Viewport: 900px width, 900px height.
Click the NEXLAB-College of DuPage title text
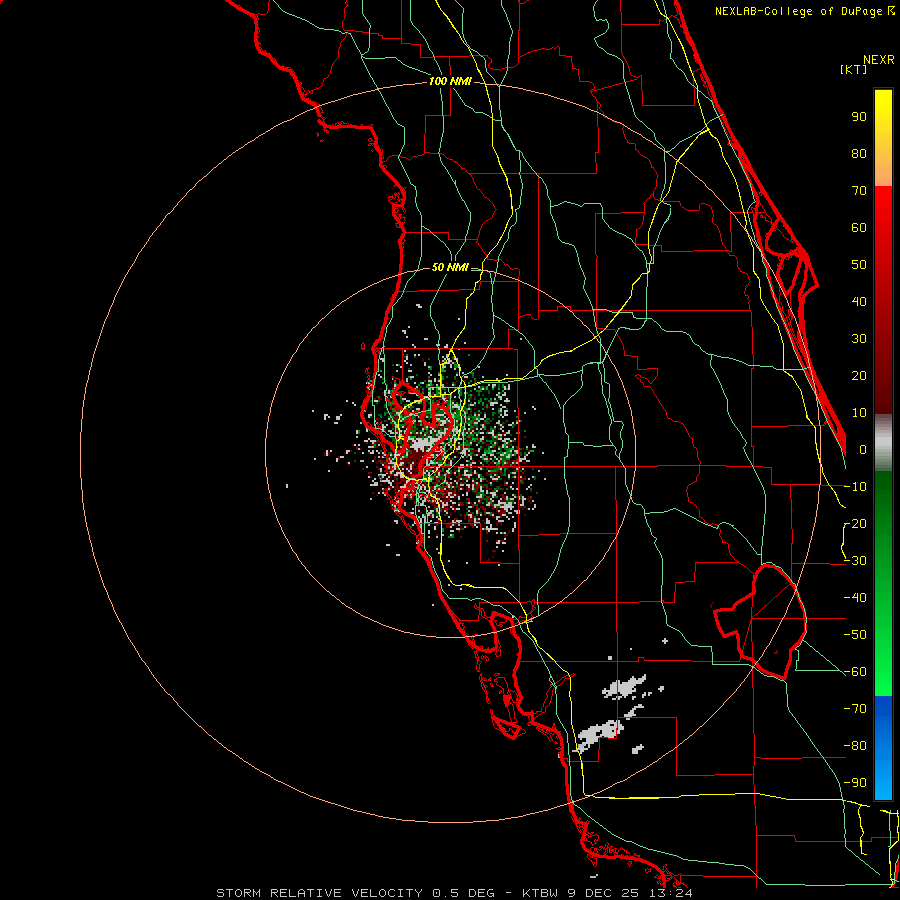(804, 11)
